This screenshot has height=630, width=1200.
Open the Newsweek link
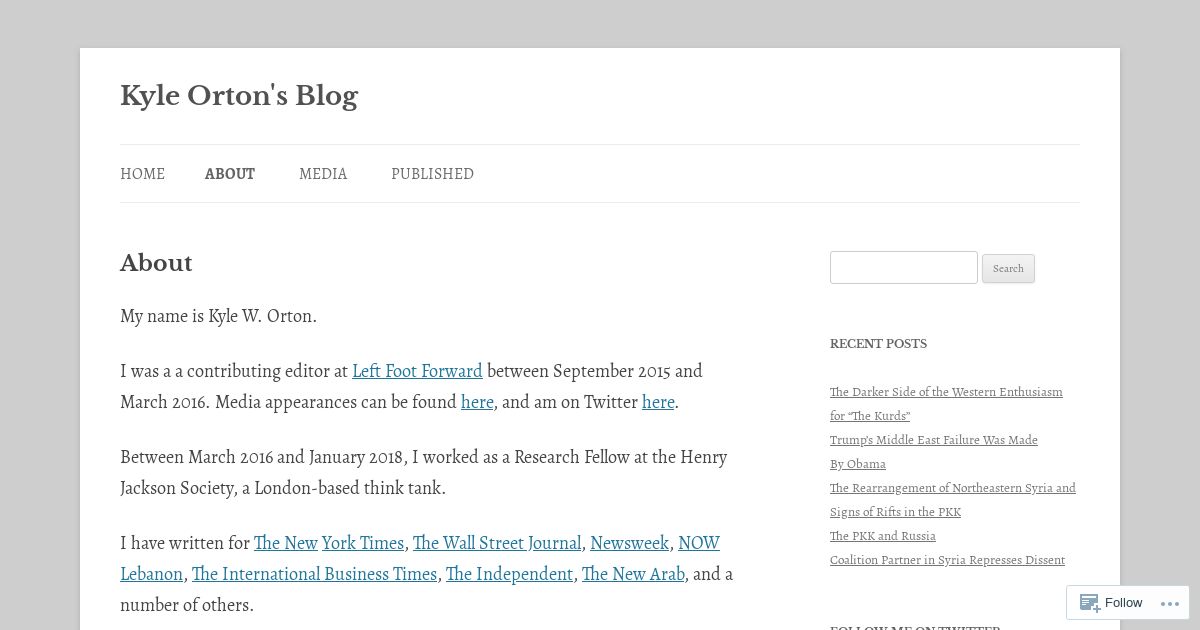click(x=629, y=543)
